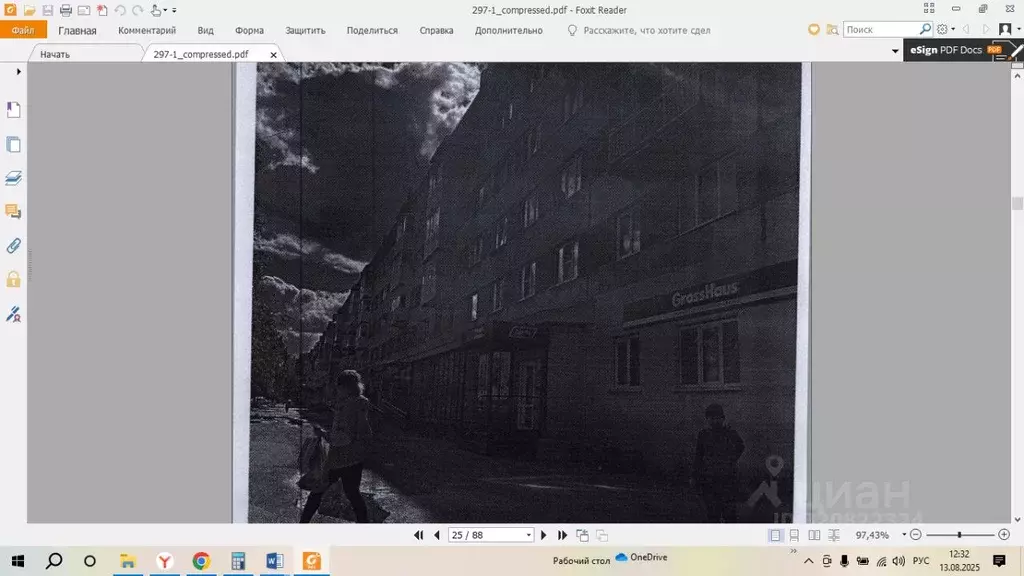Open the page number dropdown arrow

tap(528, 536)
